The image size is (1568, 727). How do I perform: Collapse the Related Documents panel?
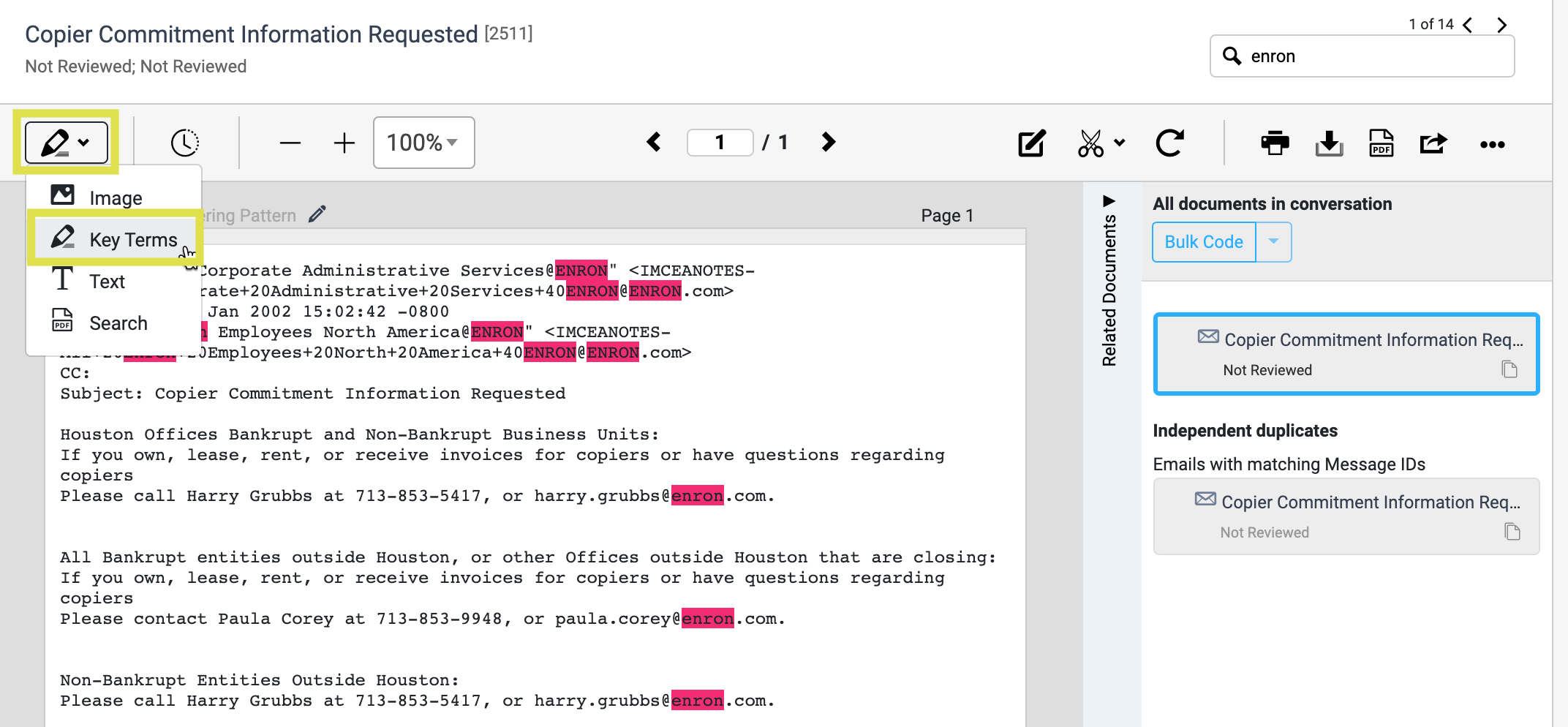1109,201
